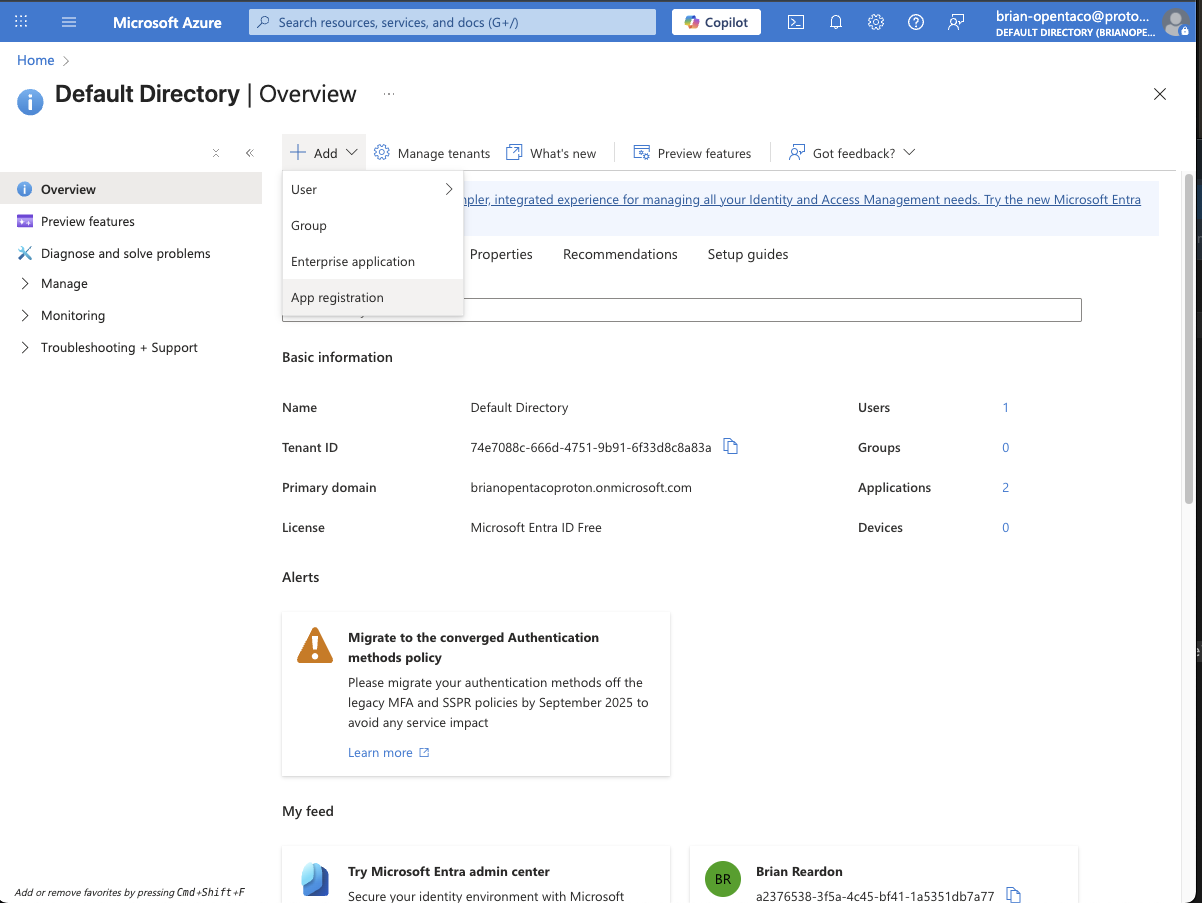
Task: Copy Brian Reardon's object ID
Action: pos(1013,895)
